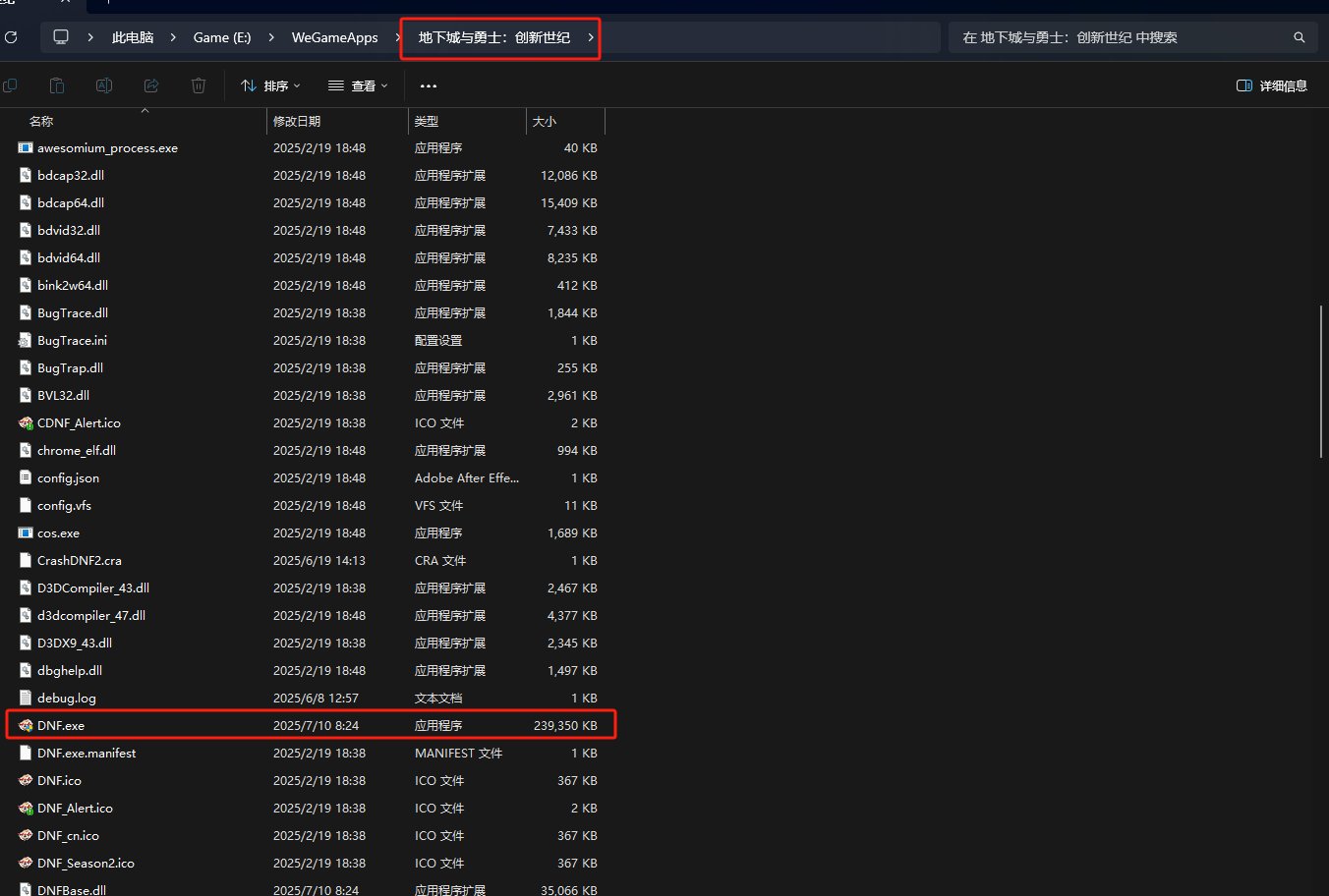This screenshot has width=1329, height=896.
Task: Click the MANIFEST 文件 type cell
Action: coord(458,753)
